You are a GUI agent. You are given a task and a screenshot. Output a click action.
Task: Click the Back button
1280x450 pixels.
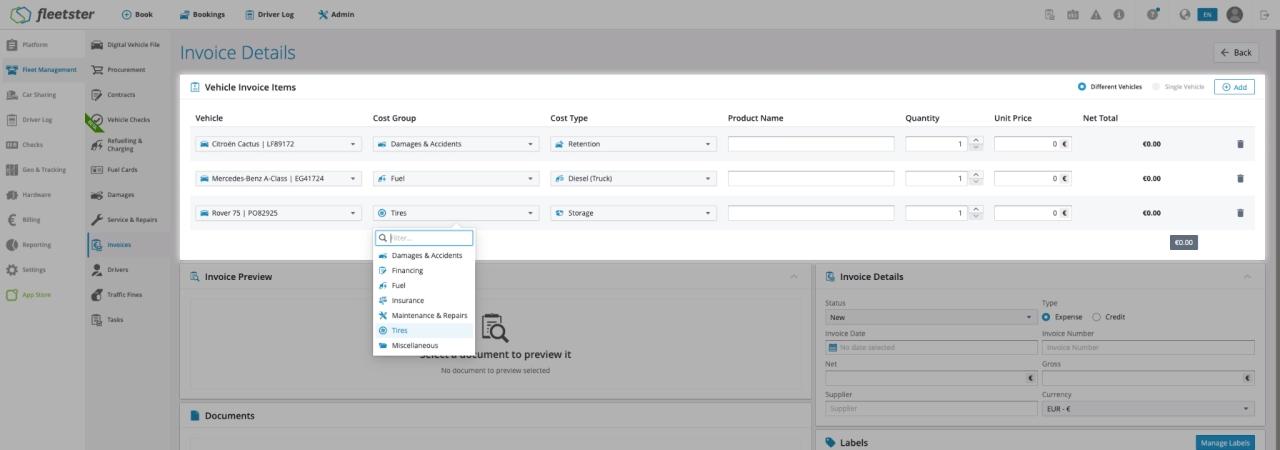click(x=1236, y=53)
